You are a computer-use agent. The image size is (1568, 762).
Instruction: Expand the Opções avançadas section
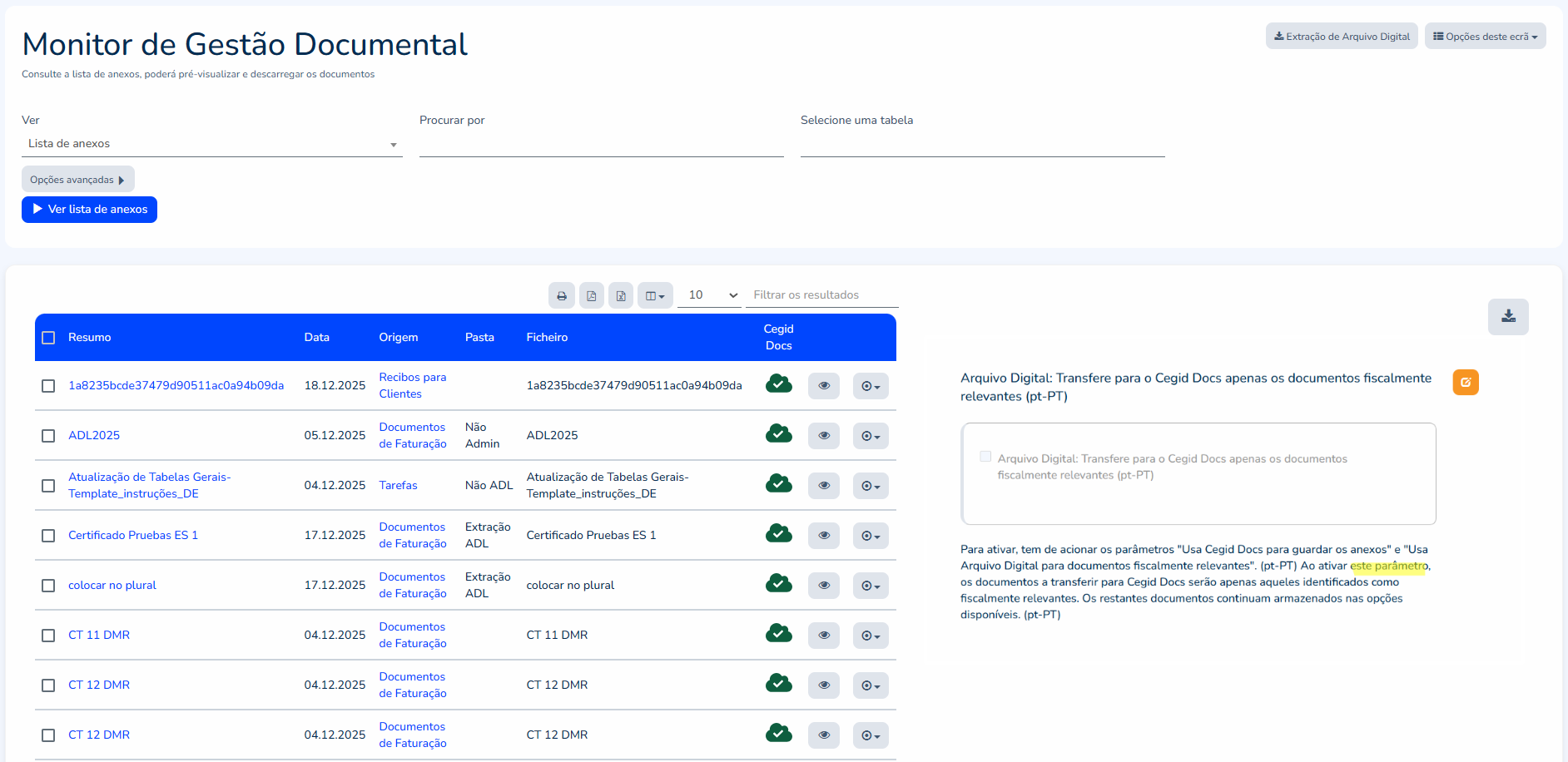point(77,180)
